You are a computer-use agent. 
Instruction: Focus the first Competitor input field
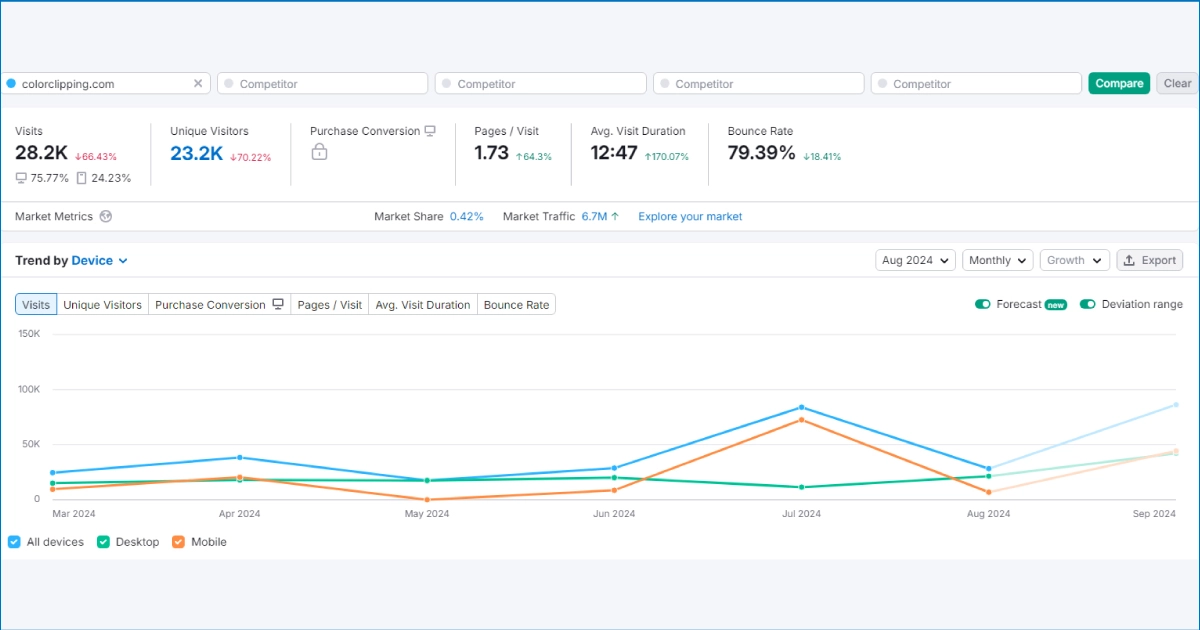click(323, 84)
